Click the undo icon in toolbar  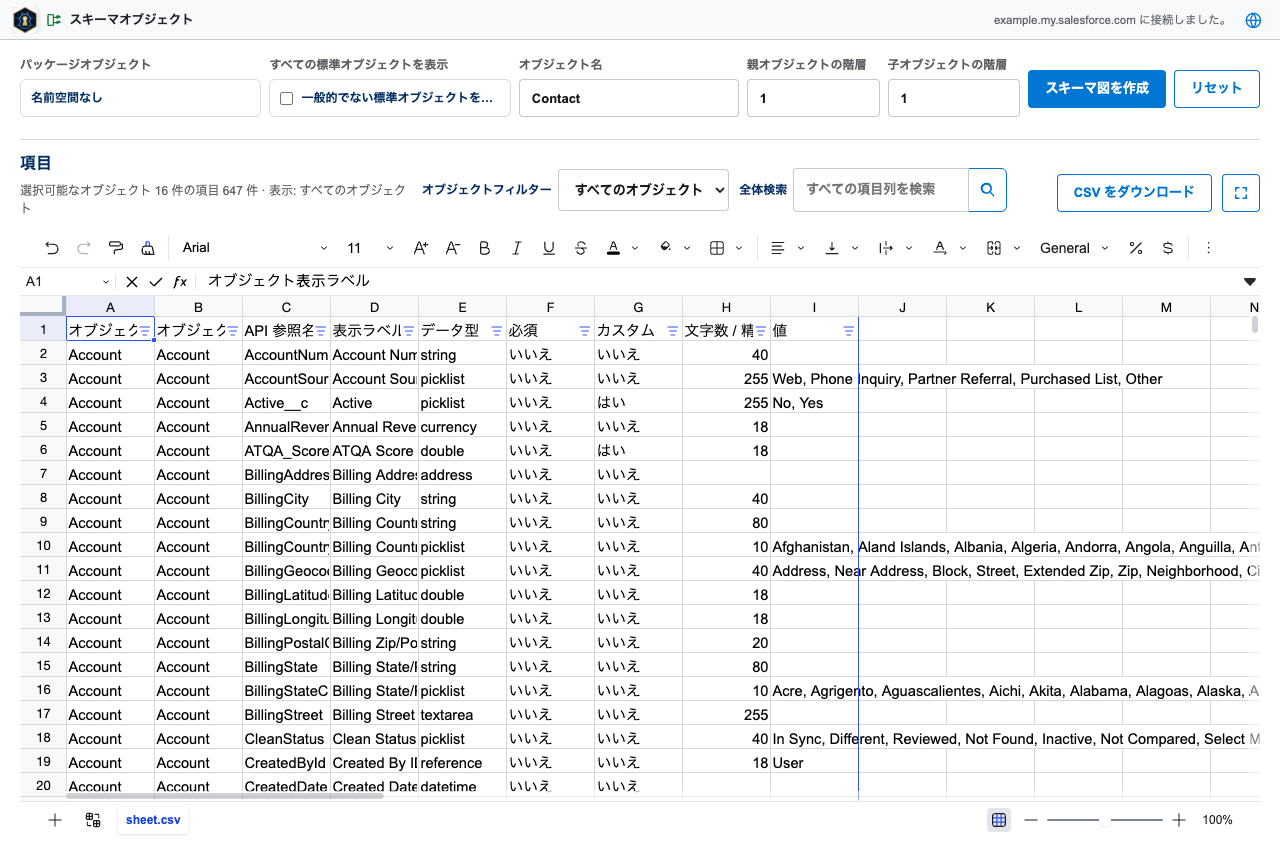pos(52,248)
